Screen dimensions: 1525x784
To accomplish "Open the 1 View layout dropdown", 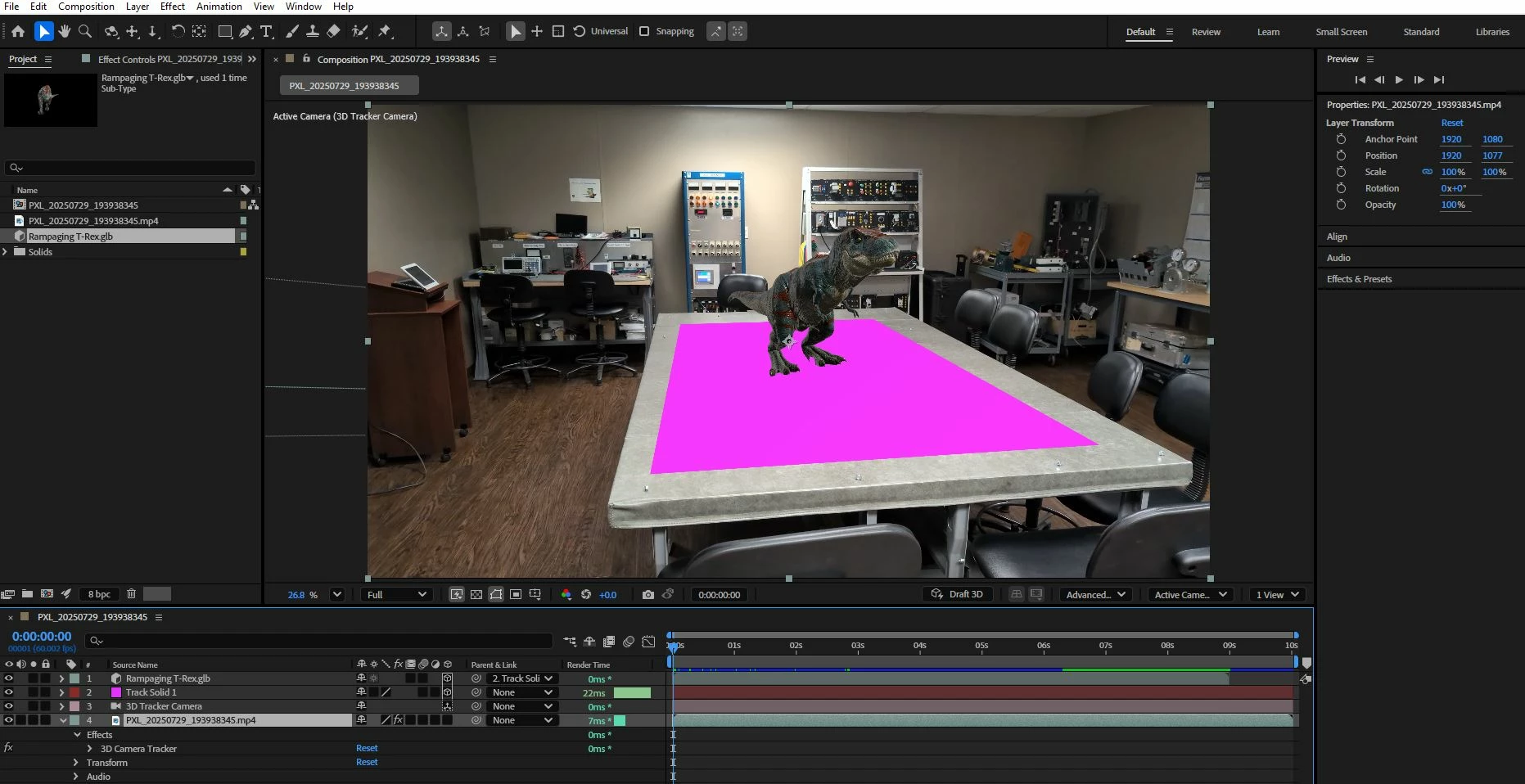I will coord(1277,595).
